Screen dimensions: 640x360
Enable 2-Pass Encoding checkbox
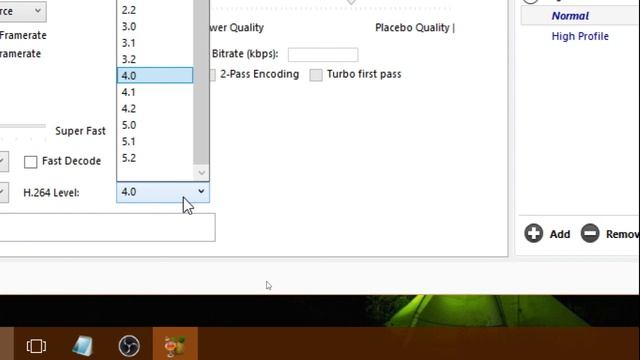[212, 75]
